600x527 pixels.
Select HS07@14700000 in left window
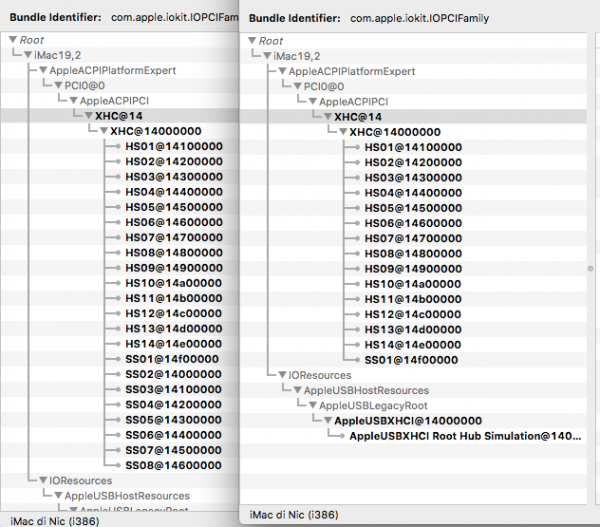(x=174, y=237)
